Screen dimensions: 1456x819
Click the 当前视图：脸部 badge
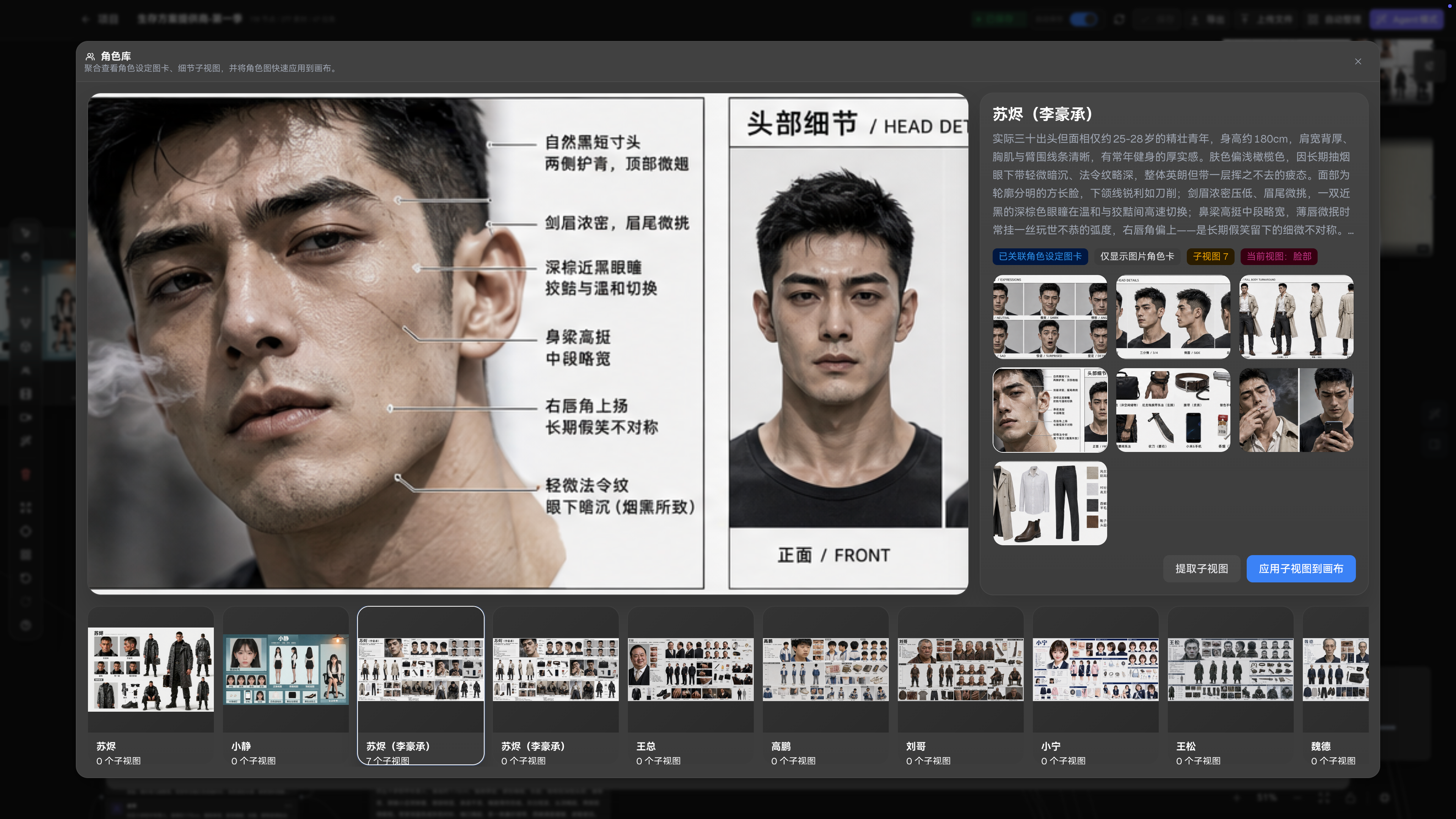[x=1279, y=256]
